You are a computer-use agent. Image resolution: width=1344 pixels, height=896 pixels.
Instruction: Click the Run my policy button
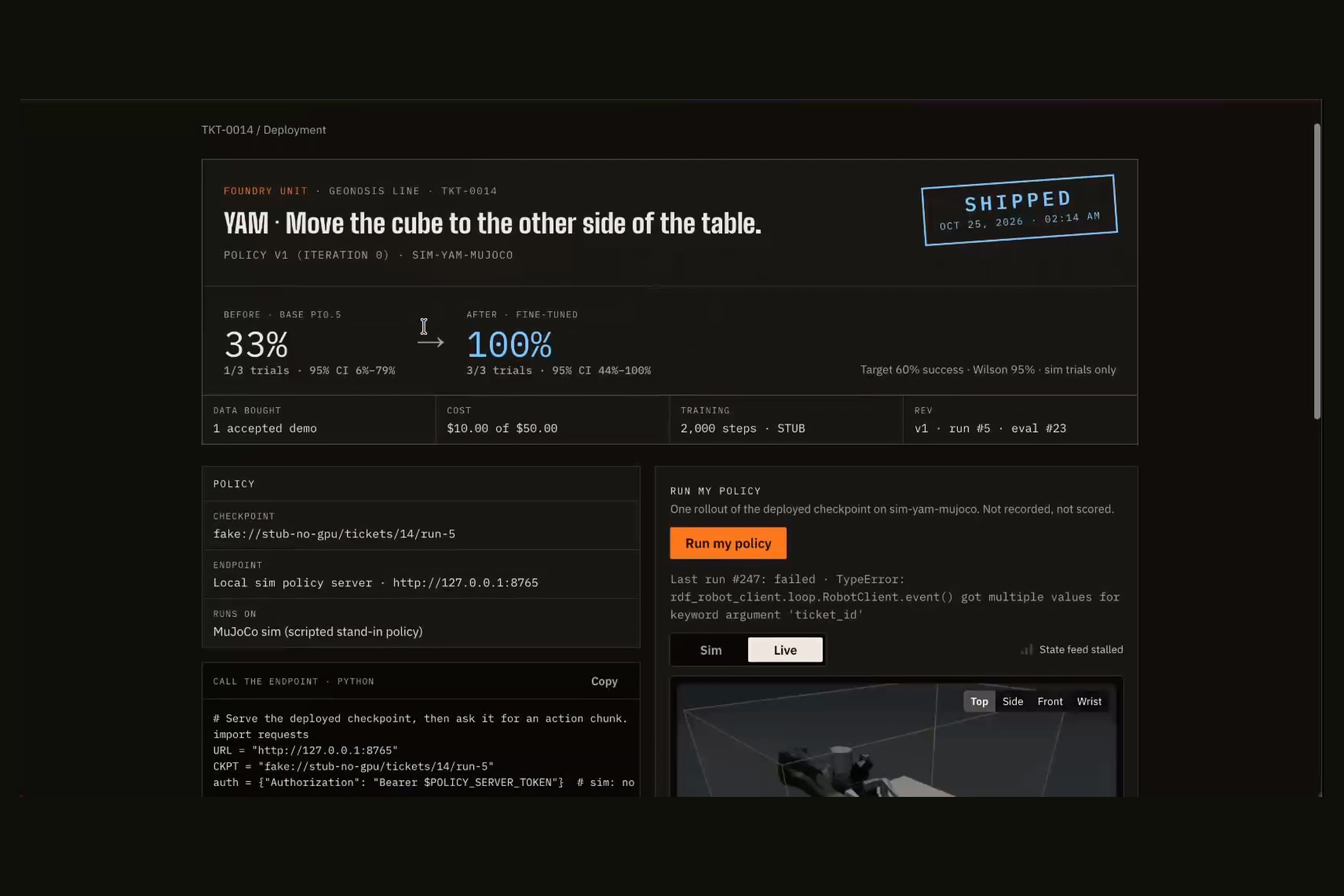pyautogui.click(x=728, y=543)
